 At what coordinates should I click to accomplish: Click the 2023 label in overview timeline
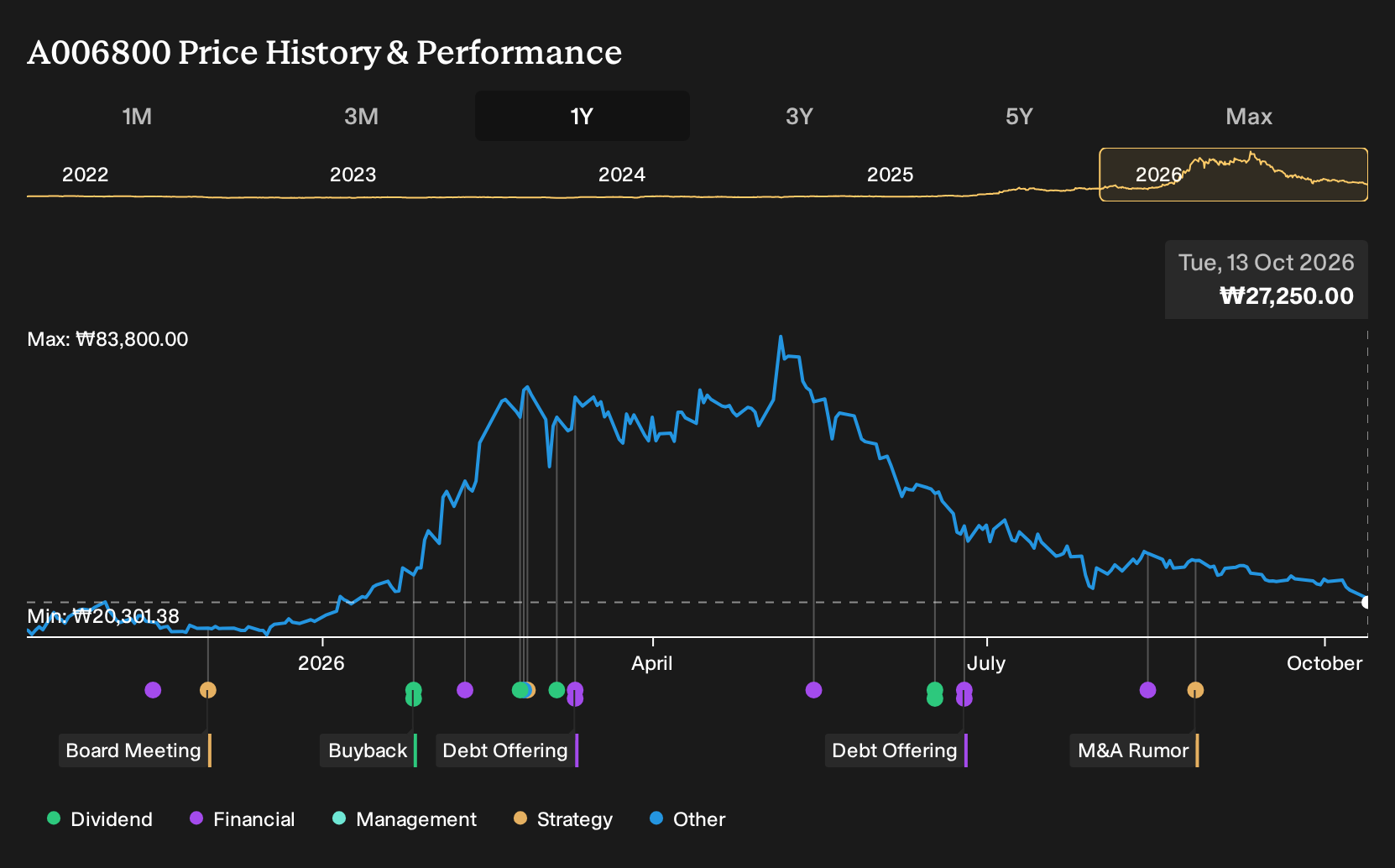click(x=353, y=175)
